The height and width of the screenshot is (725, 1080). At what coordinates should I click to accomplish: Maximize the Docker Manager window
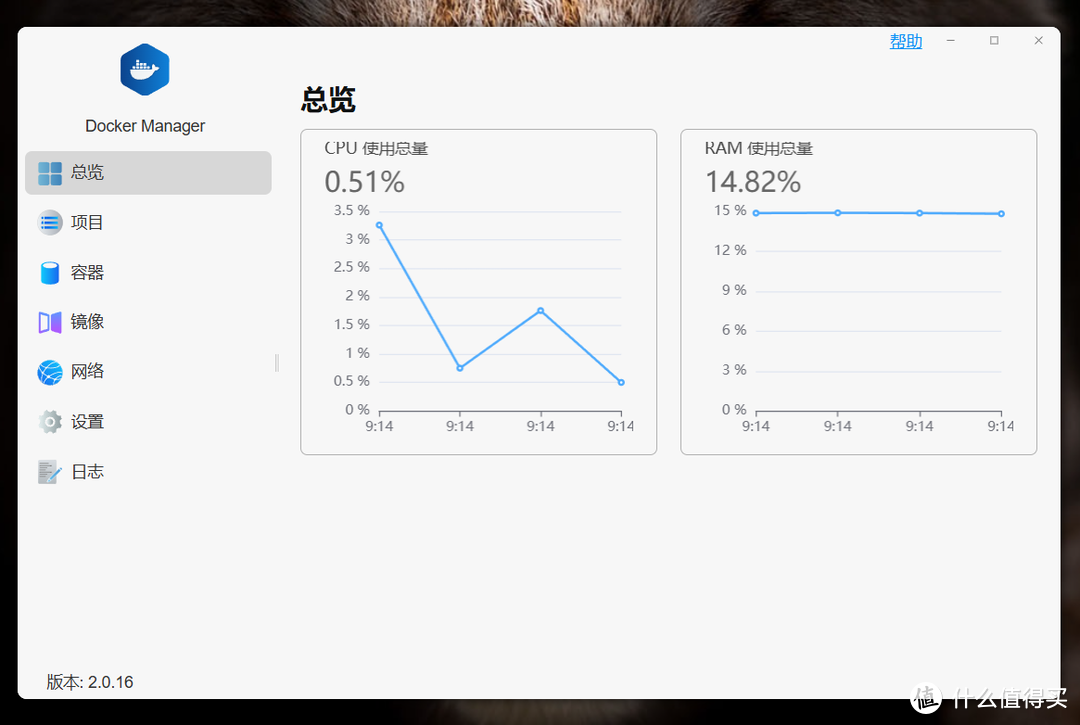point(994,41)
